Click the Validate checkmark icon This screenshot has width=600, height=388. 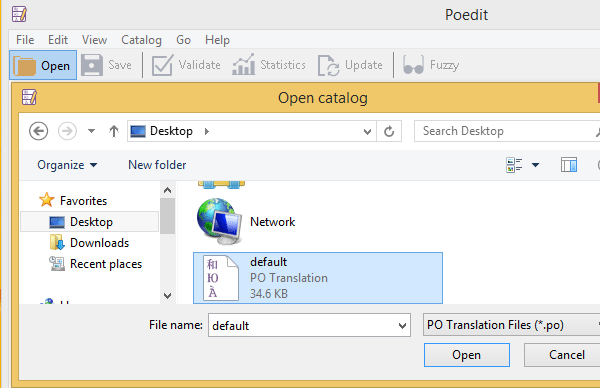162,65
